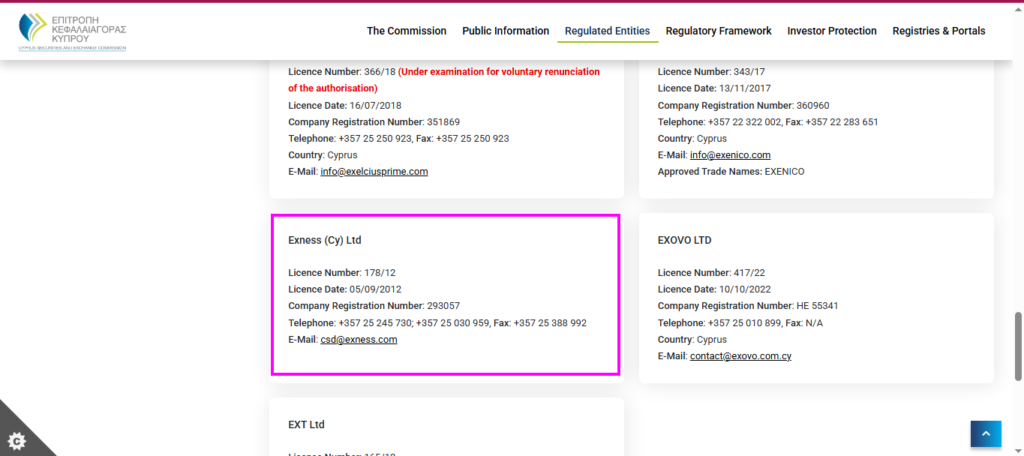Open the EXT Ltd entry
This screenshot has height=456, width=1024.
pos(306,425)
